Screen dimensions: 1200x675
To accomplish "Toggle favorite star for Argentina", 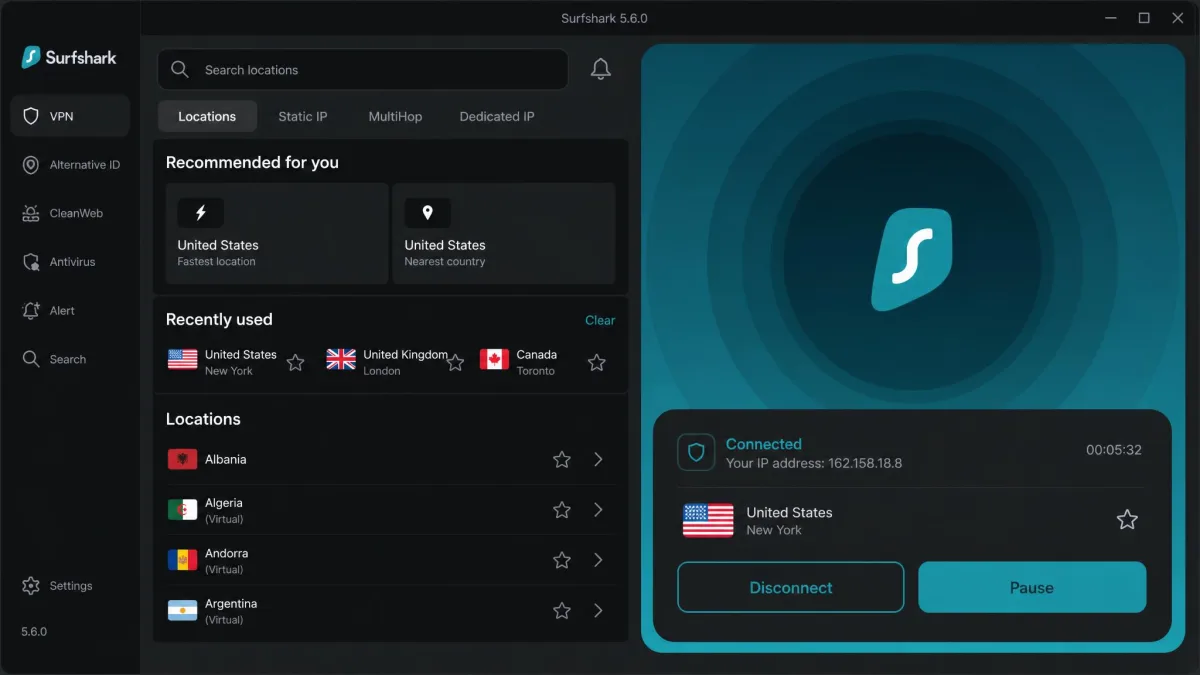I will click(562, 610).
